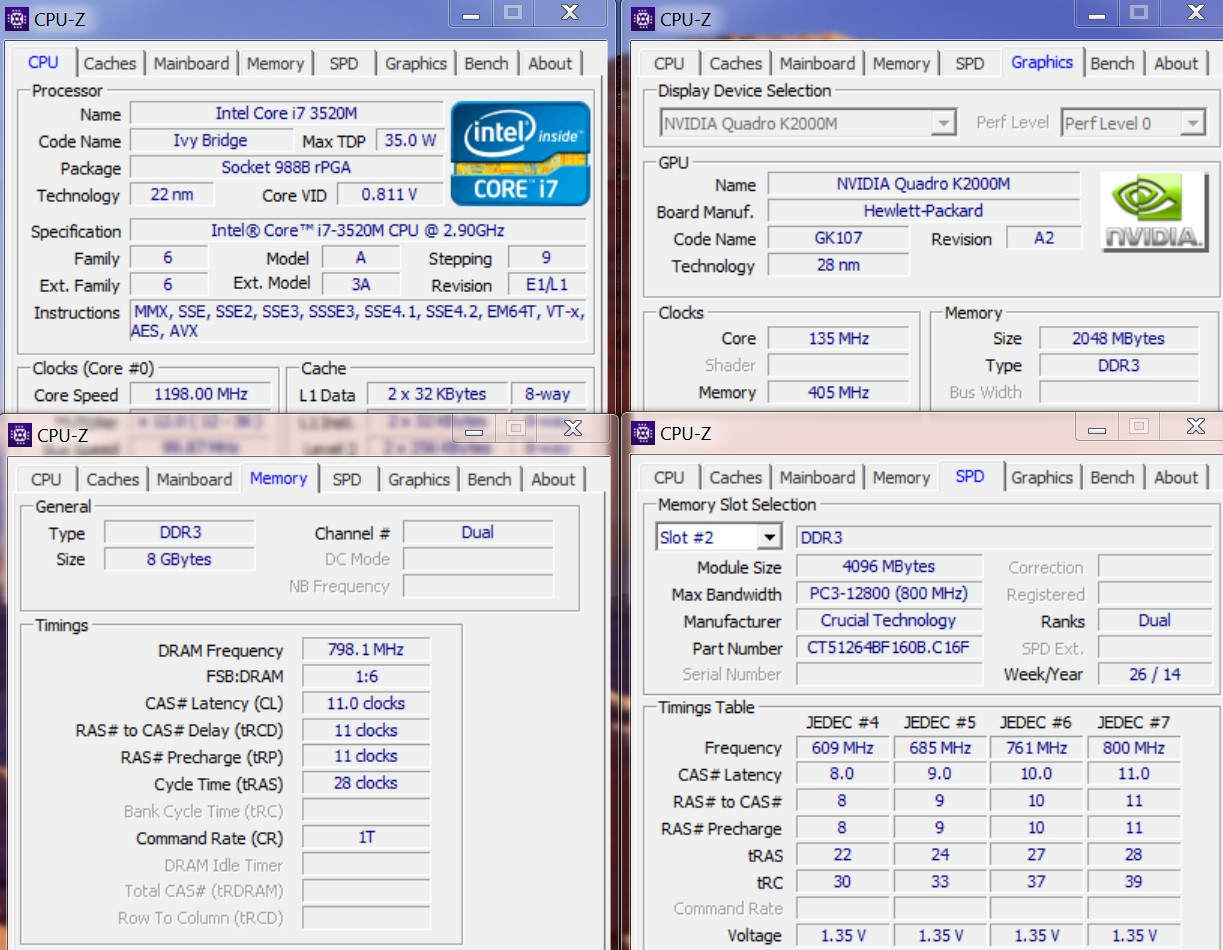Open the Mainboard tab in the CPU window

(x=192, y=63)
